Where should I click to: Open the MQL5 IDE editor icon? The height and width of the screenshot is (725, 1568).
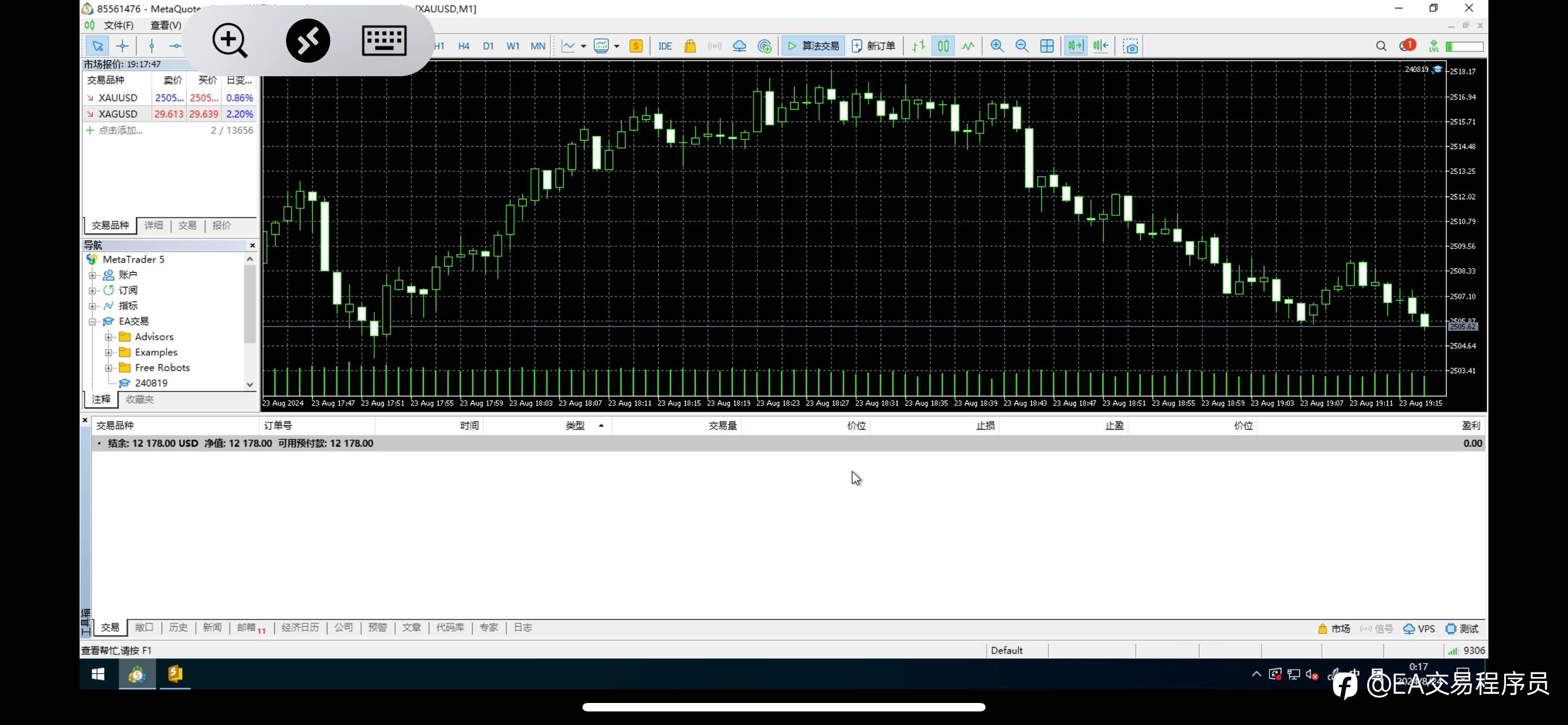pyautogui.click(x=665, y=46)
